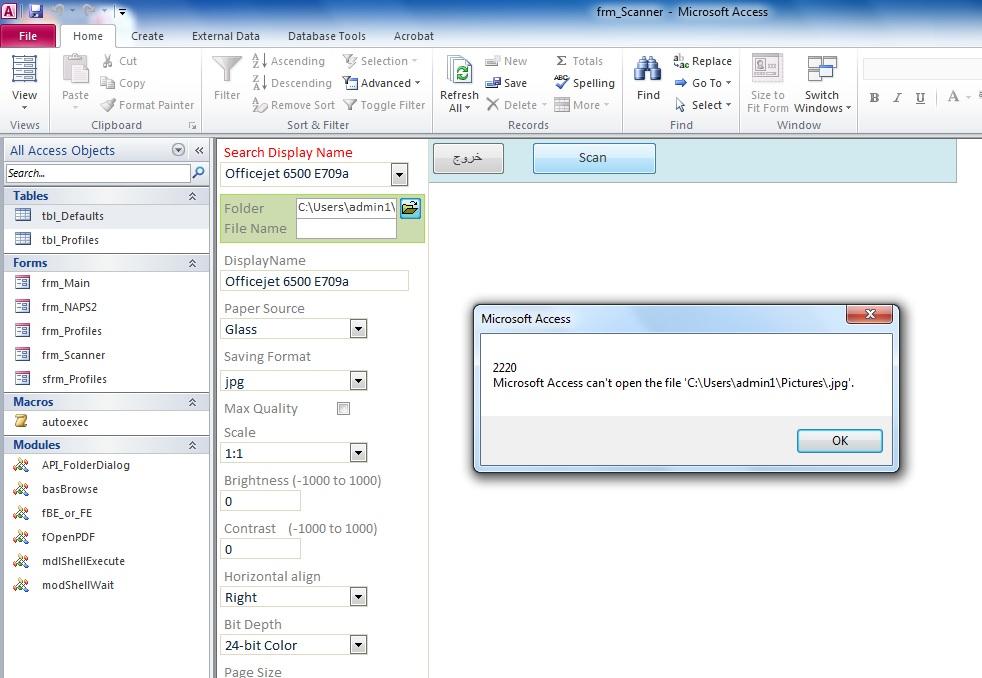Click the DisplayName text field

point(314,281)
